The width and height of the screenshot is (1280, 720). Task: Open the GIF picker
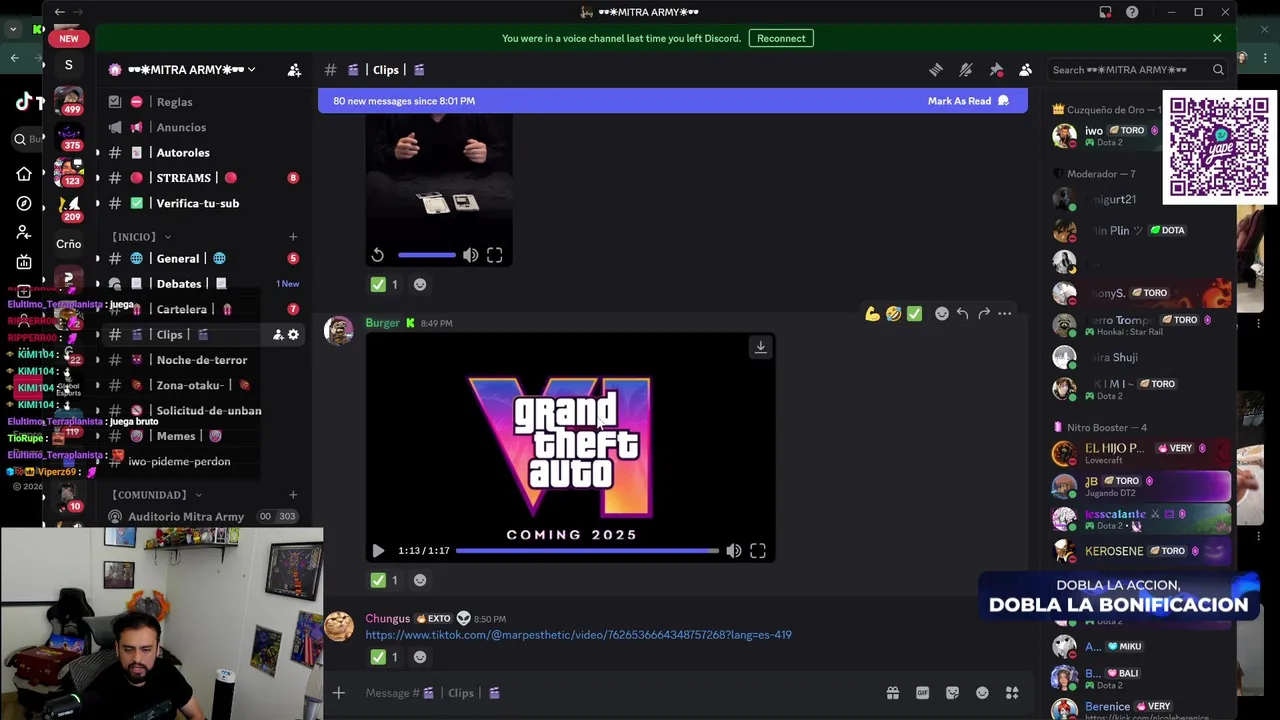(922, 693)
